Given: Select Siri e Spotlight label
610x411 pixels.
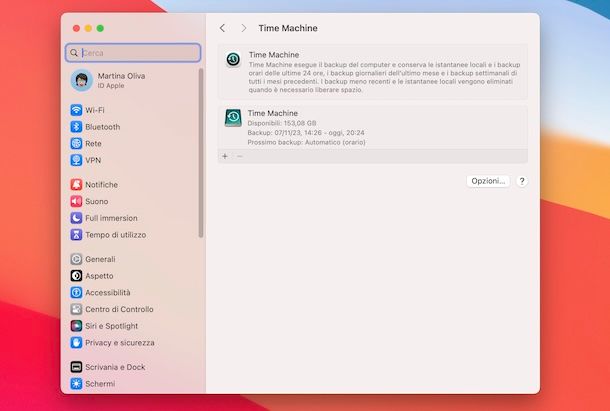Looking at the screenshot, I should coord(112,326).
